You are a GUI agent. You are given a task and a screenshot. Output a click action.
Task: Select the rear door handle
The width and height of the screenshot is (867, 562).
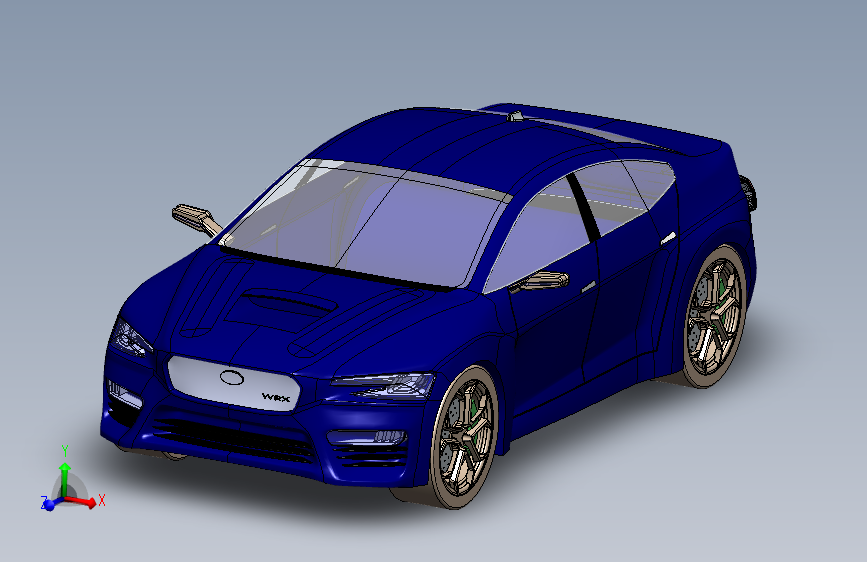coord(668,239)
